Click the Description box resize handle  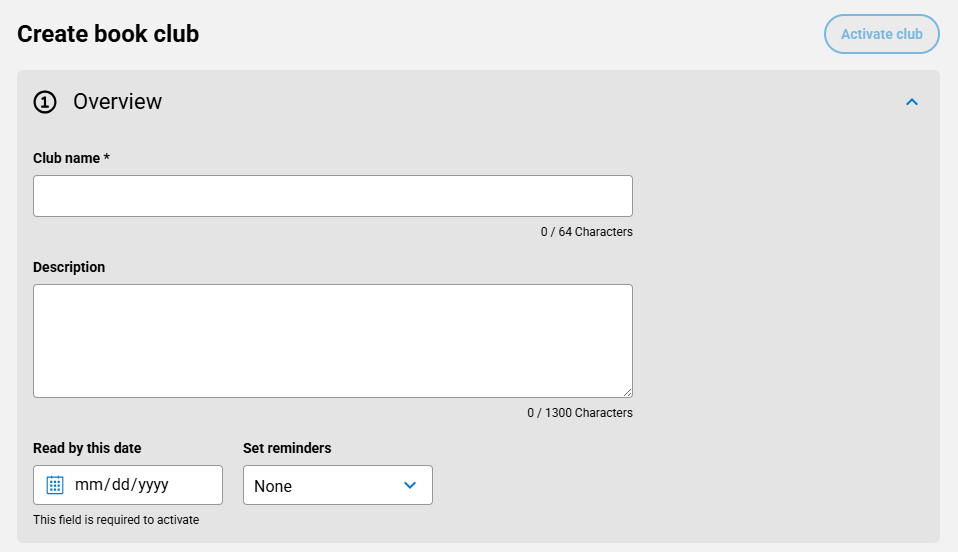coord(626,392)
